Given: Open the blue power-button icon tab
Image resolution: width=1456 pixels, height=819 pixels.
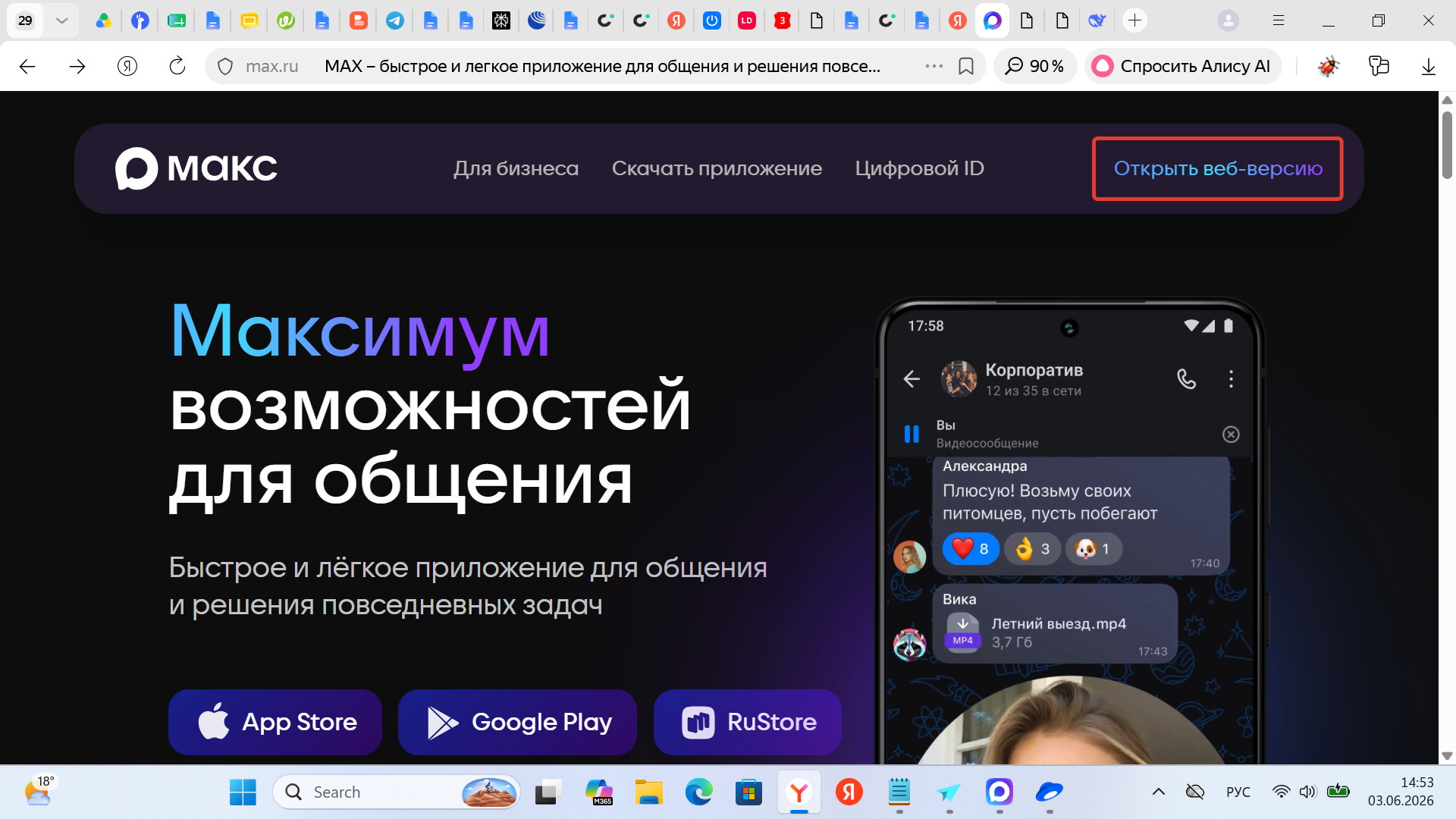Looking at the screenshot, I should tap(711, 20).
